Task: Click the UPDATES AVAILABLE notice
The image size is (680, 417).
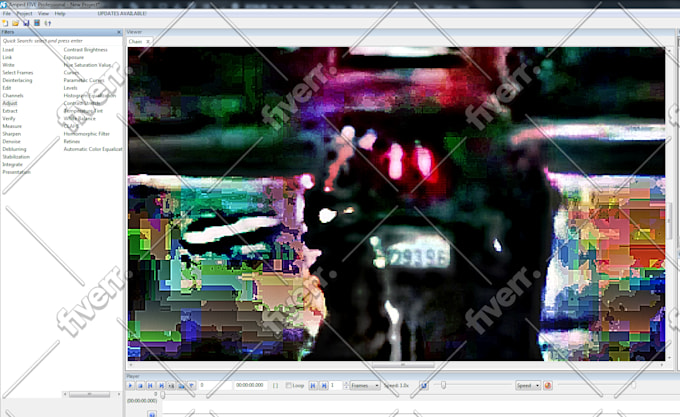Action: (x=122, y=13)
